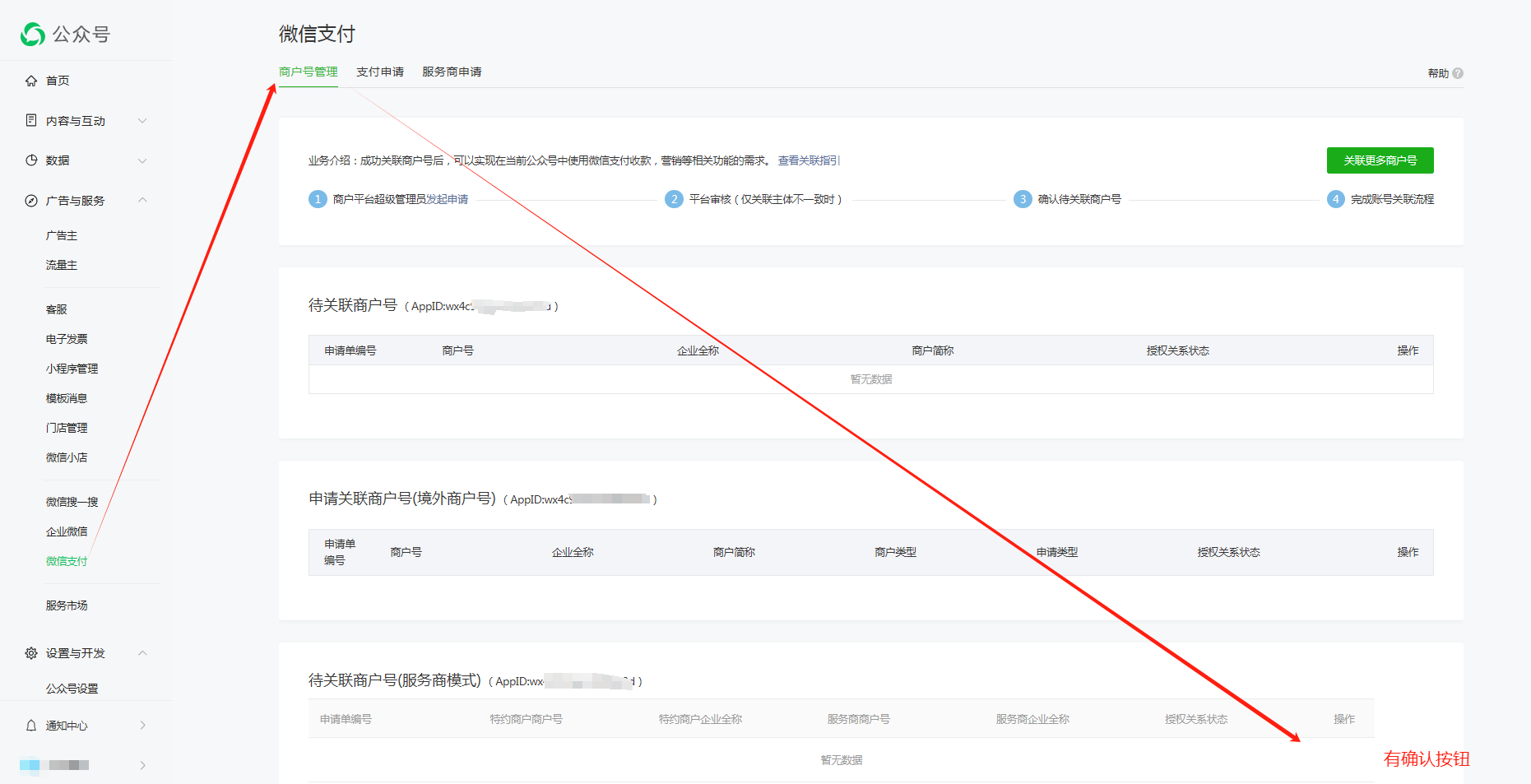Open the 首页 menu item
Screen dimensions: 1531x784
58,81
